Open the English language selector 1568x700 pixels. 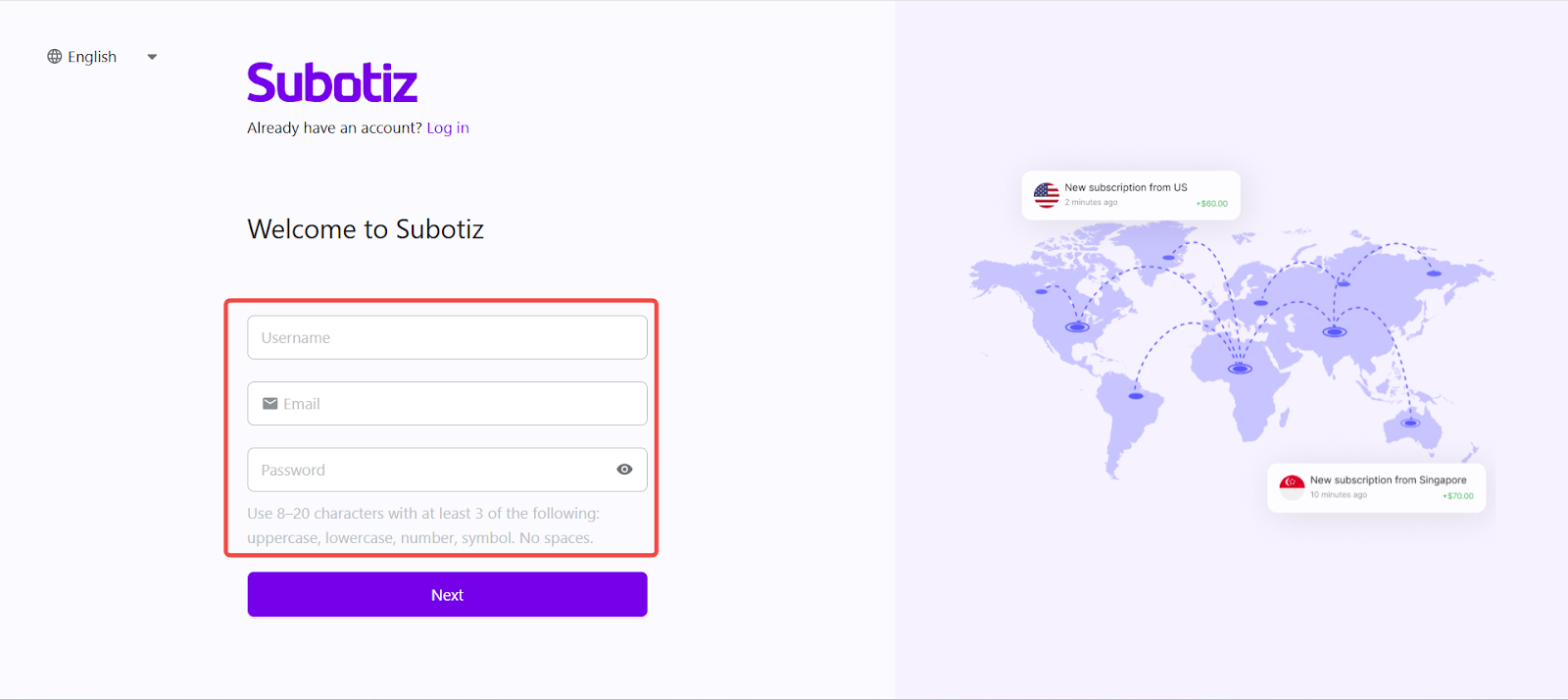(92, 57)
